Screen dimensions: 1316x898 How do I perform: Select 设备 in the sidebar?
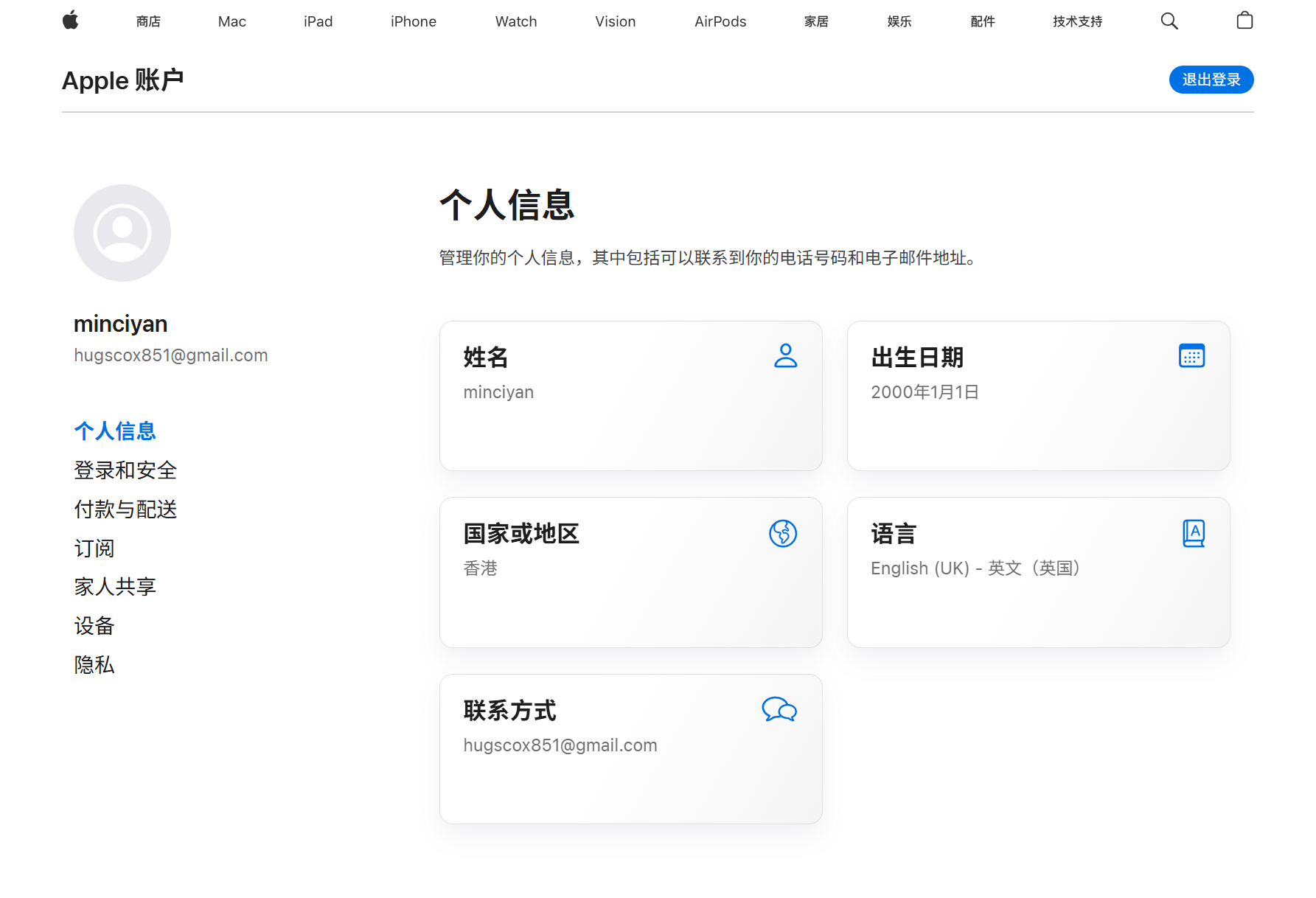[94, 626]
